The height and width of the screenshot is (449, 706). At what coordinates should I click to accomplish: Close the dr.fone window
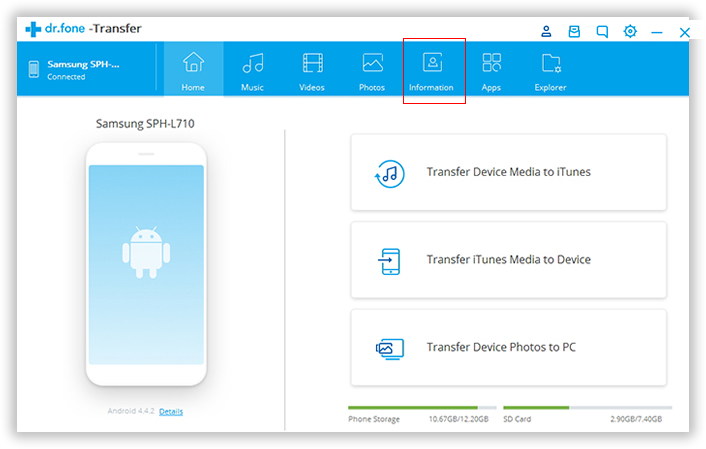(x=685, y=32)
